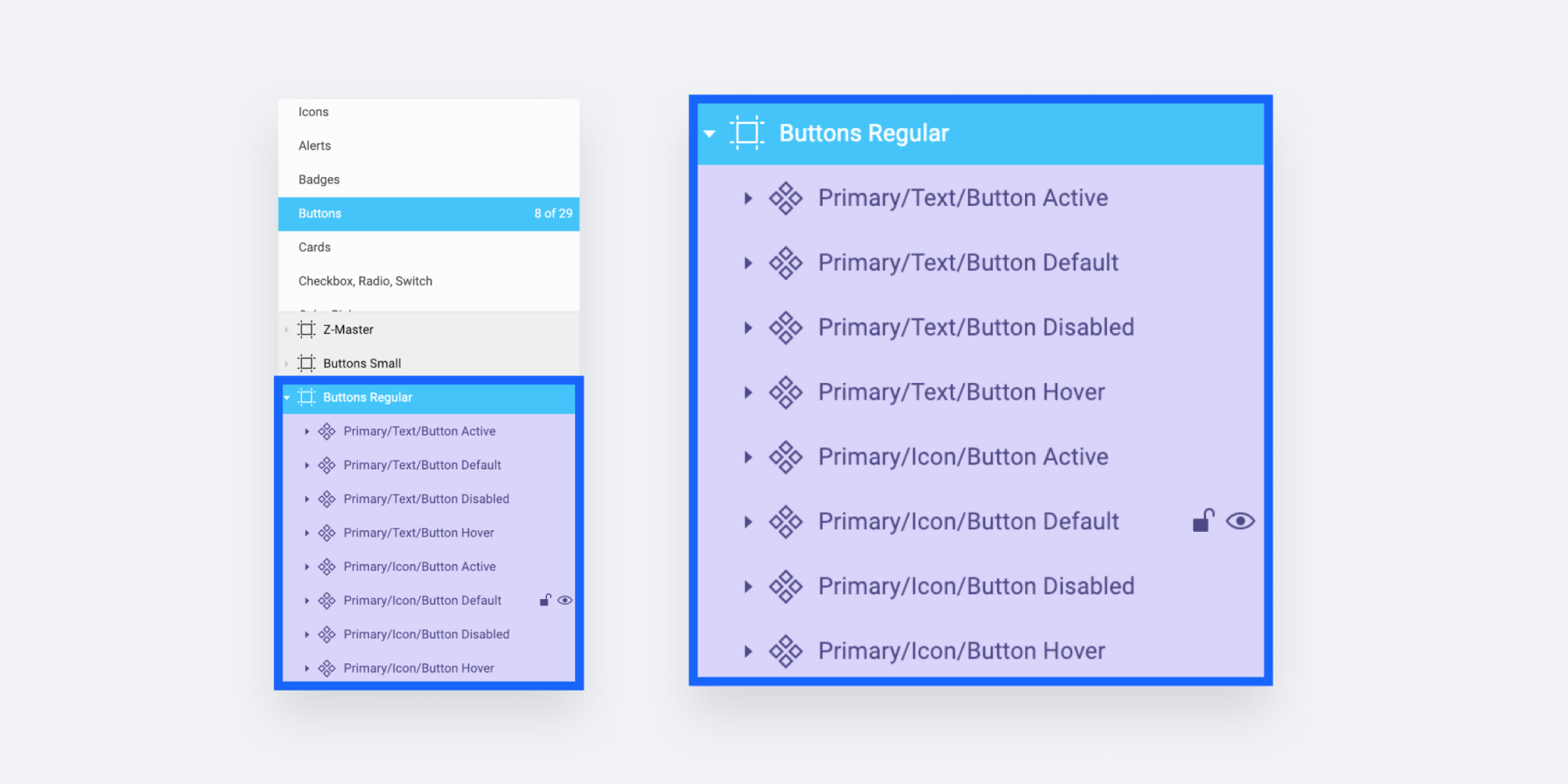Click the unlock icon on Primary/Icon/Button Default
The image size is (1568, 784).
[x=545, y=600]
